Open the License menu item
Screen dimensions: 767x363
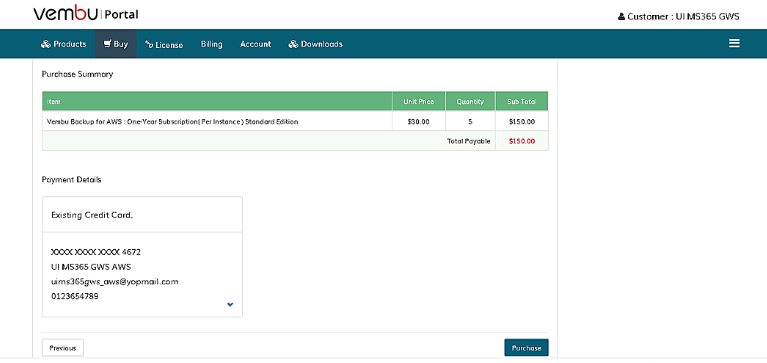tap(164, 45)
